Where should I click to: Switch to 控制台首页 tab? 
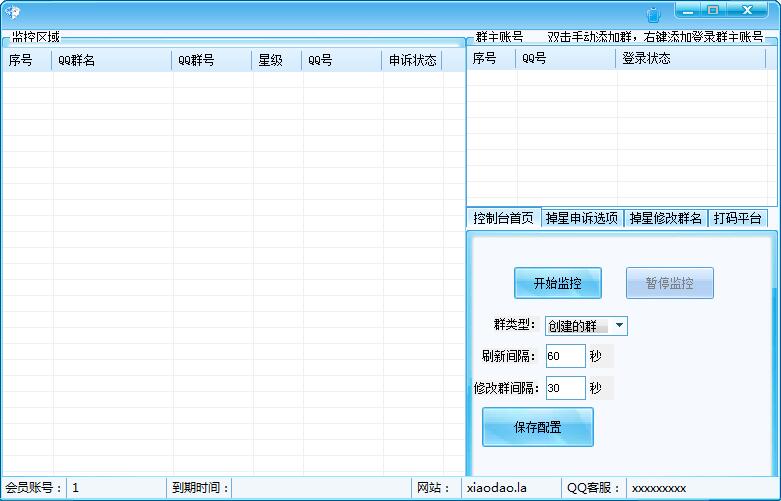coord(504,218)
